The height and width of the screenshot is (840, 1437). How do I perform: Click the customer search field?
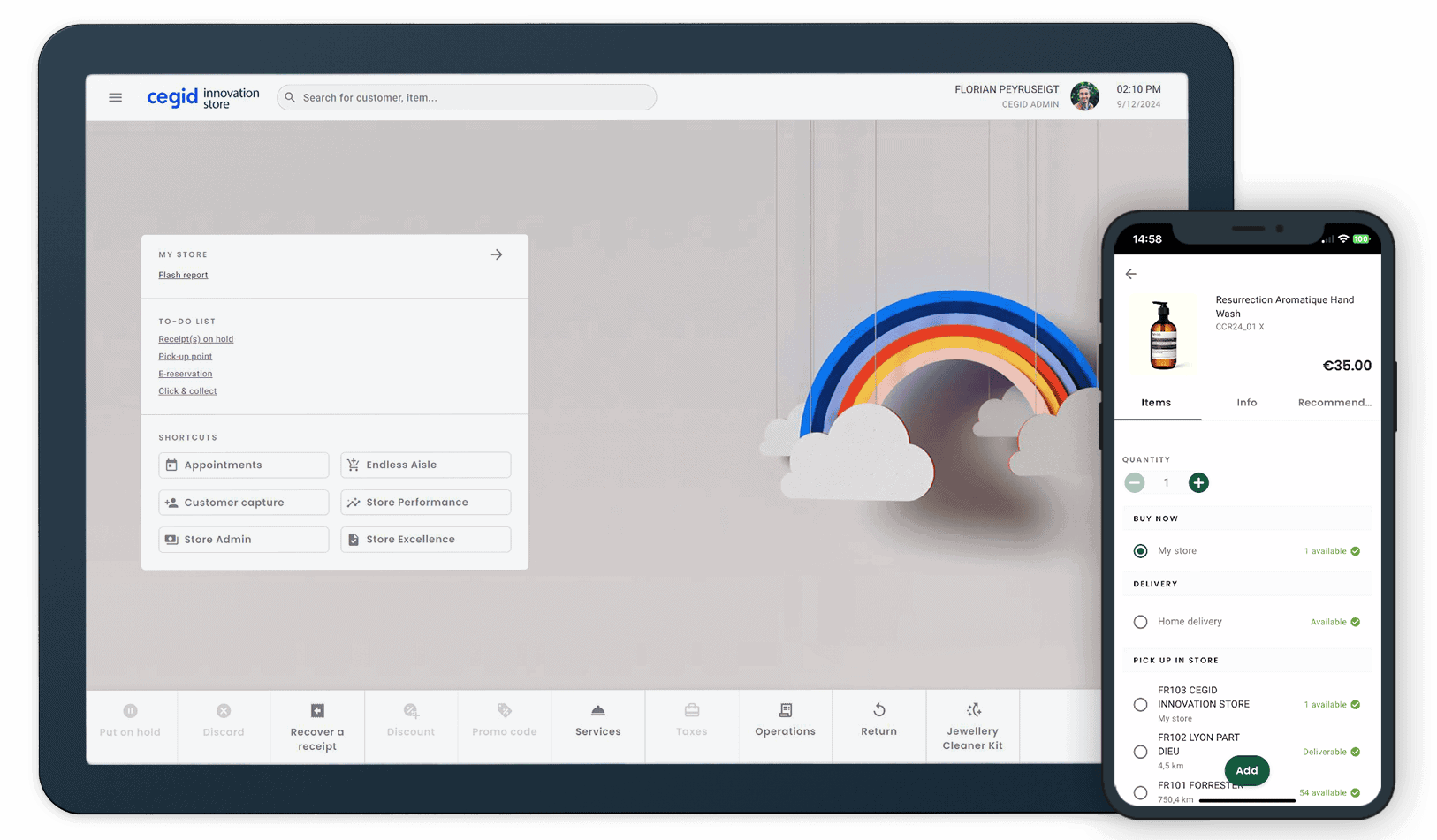(x=466, y=97)
